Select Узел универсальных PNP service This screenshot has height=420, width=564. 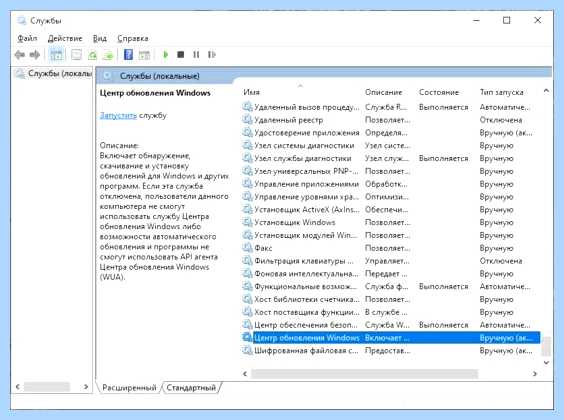point(306,171)
